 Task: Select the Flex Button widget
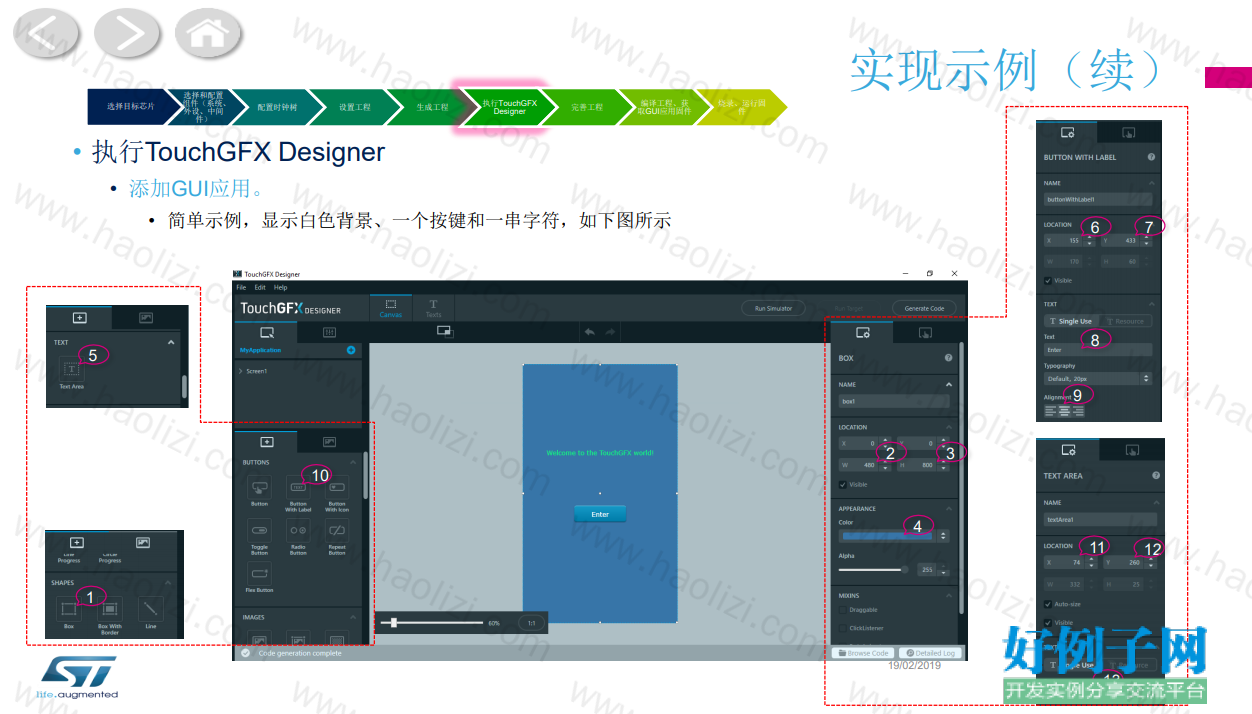260,572
